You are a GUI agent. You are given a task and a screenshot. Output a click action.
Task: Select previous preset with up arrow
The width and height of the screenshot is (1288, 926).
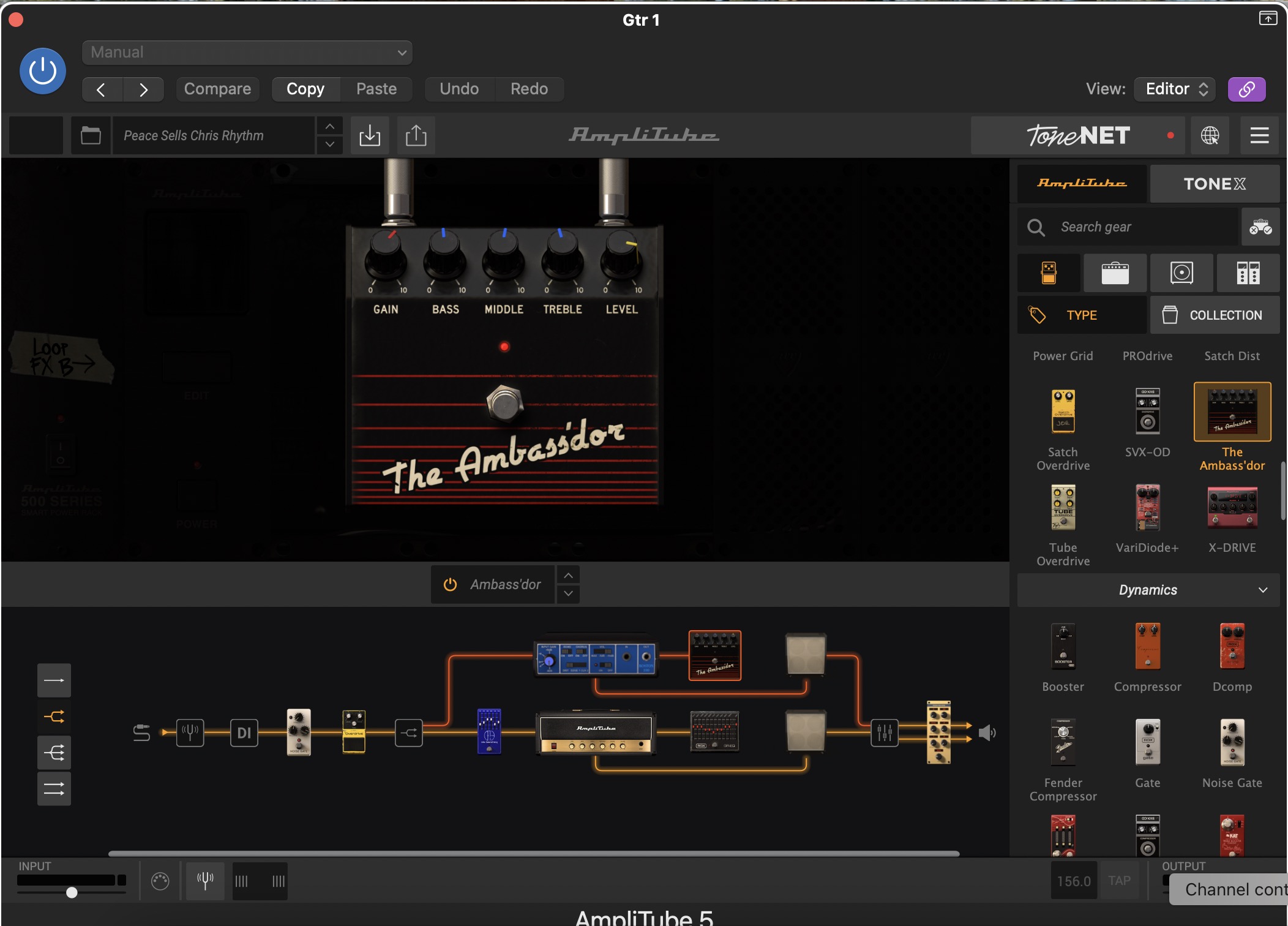coord(329,126)
